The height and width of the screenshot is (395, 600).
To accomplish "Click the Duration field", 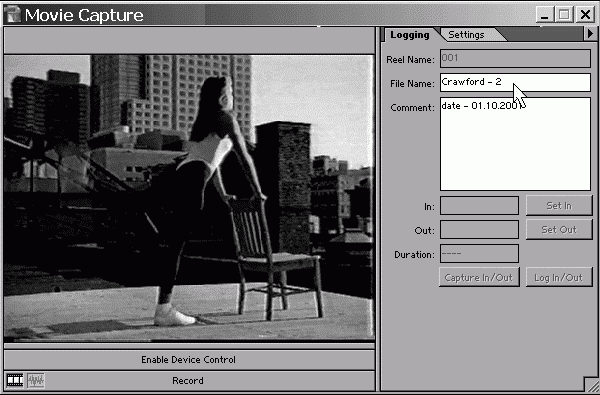I will [479, 254].
